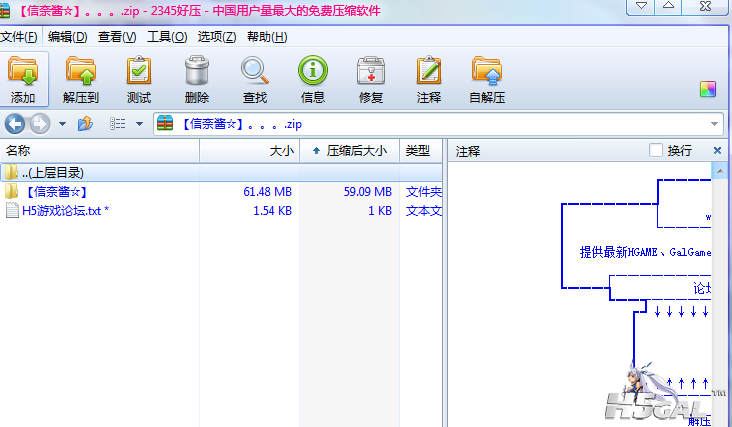Click the 【信奈酱☆】 folder icon
Viewport: 732px width, 427px height.
click(x=11, y=191)
